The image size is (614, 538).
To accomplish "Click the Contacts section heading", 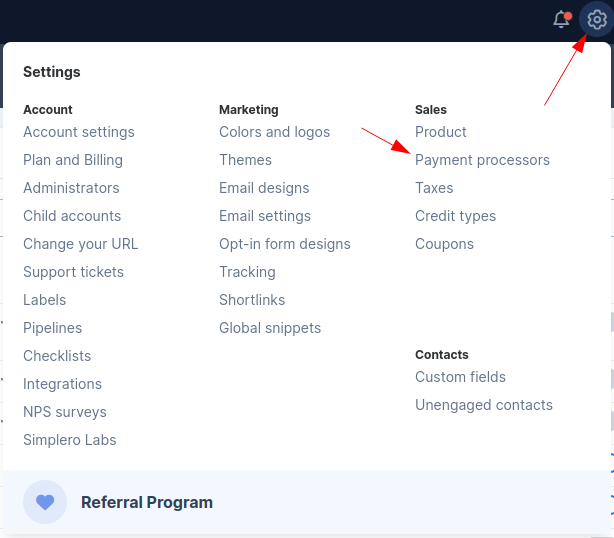I will 442,355.
